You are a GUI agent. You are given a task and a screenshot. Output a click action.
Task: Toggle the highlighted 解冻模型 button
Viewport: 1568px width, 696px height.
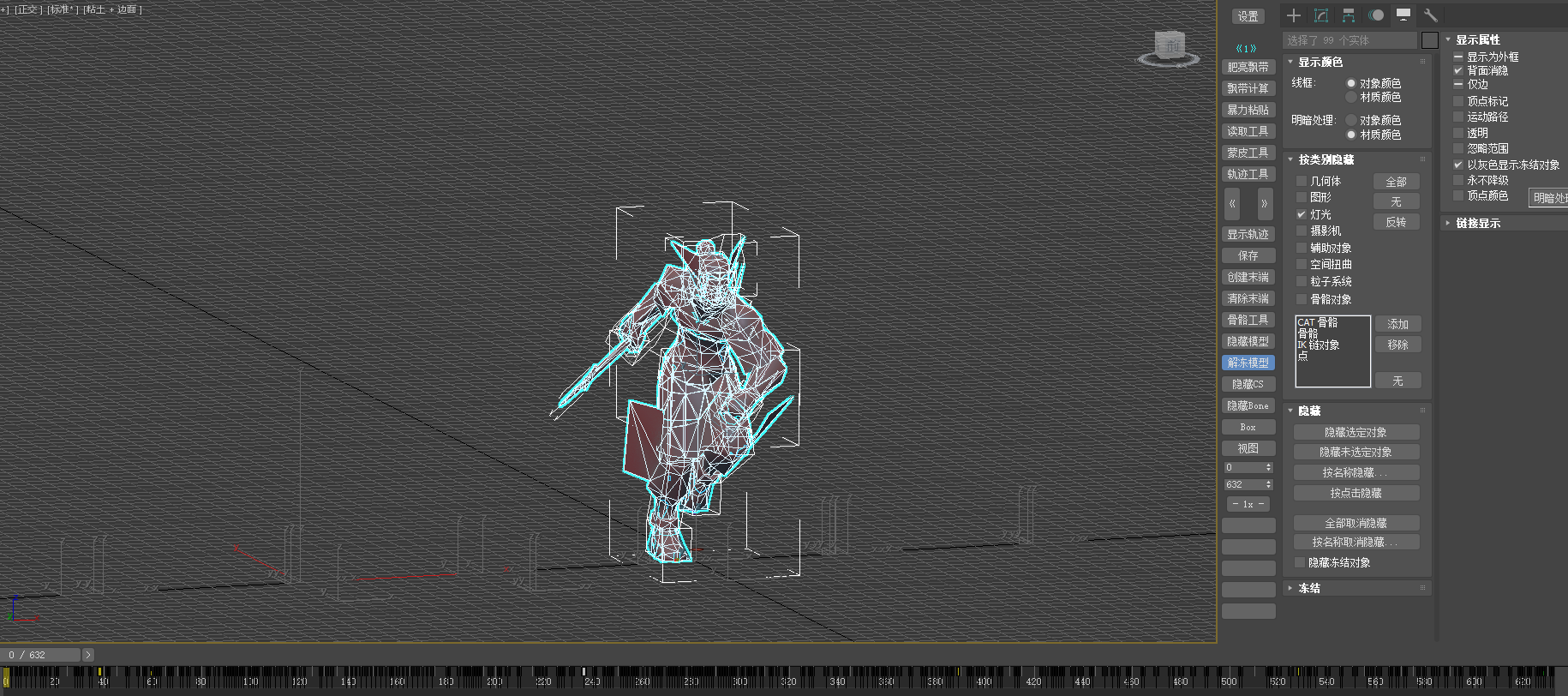[1248, 363]
